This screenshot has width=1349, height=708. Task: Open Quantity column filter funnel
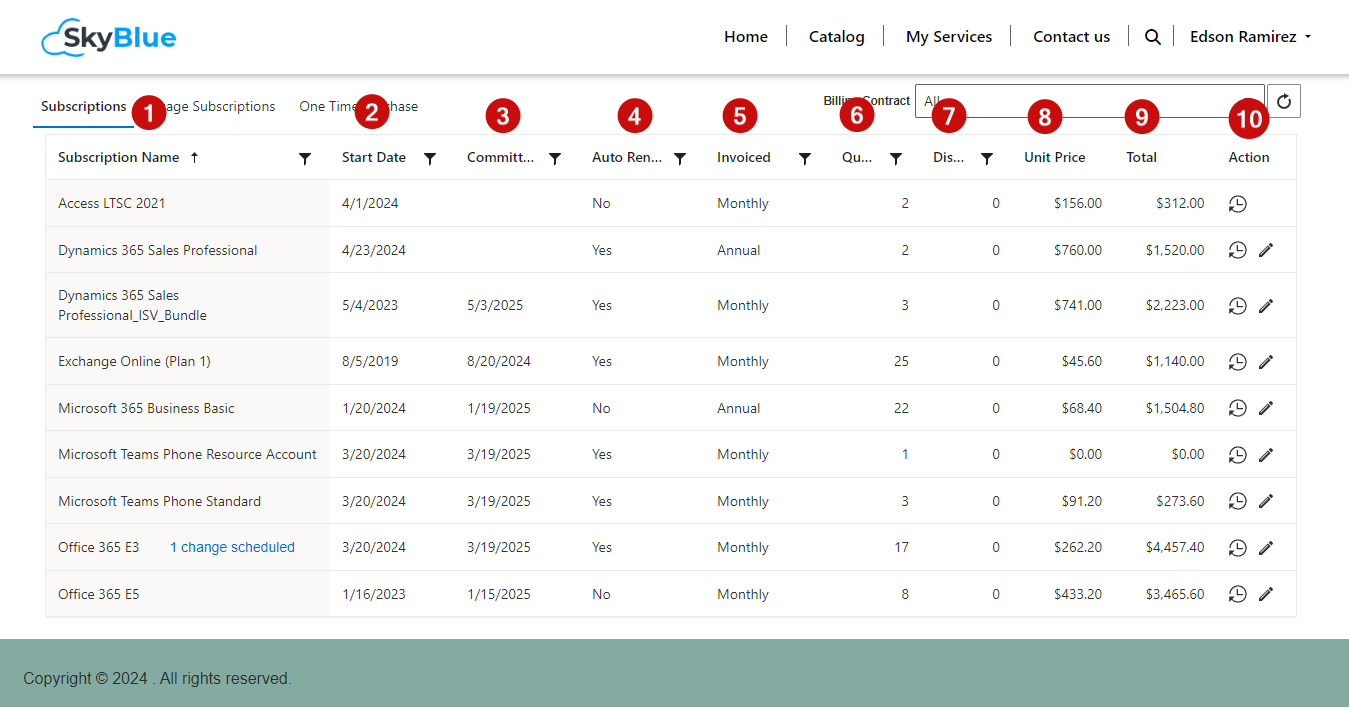(896, 158)
